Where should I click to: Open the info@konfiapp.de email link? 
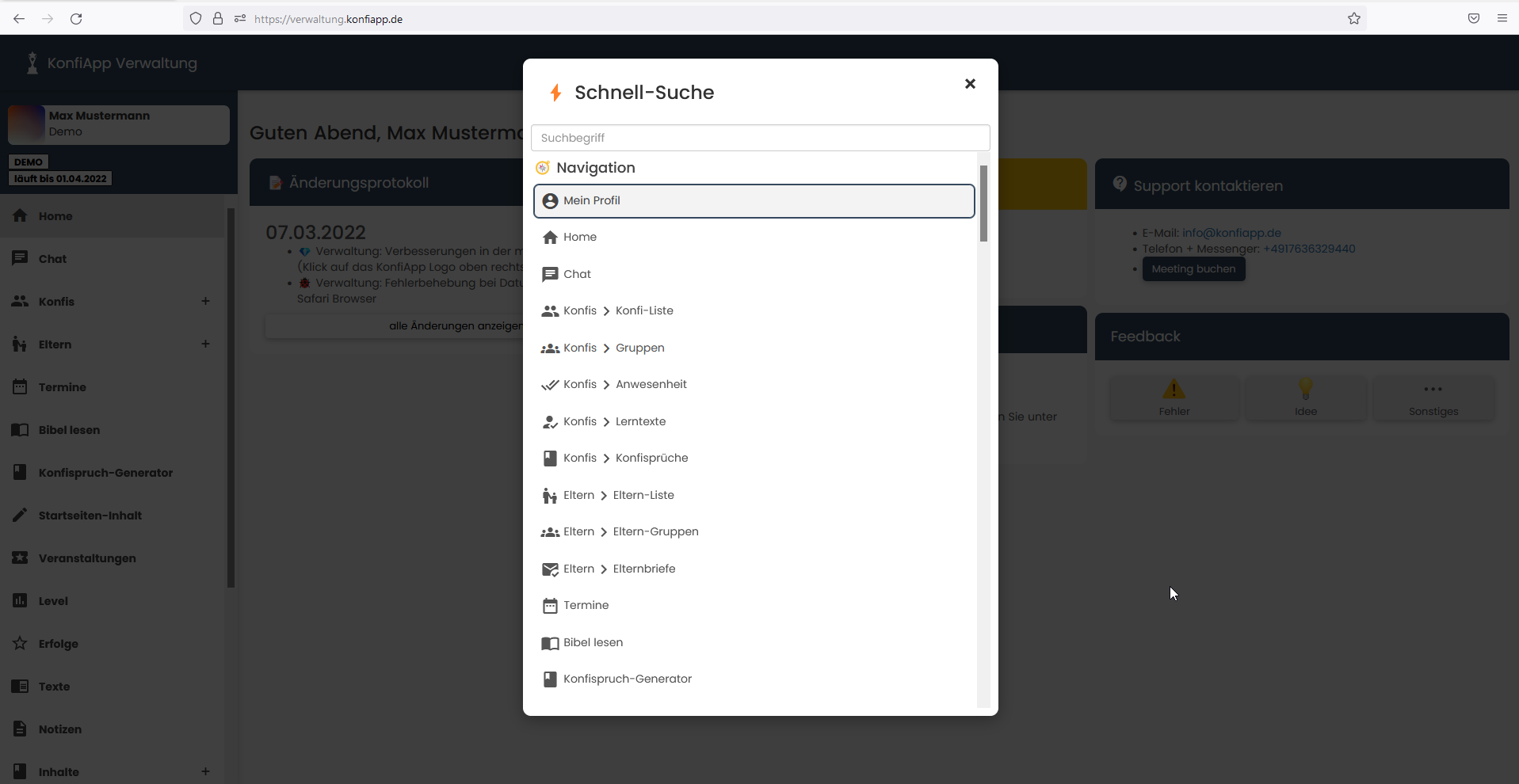[1231, 233]
